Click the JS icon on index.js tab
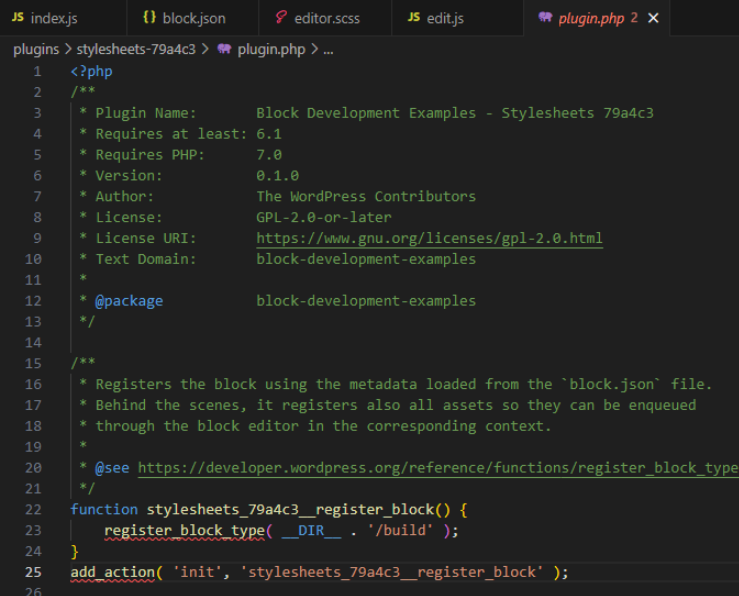The image size is (739, 596). [x=18, y=18]
